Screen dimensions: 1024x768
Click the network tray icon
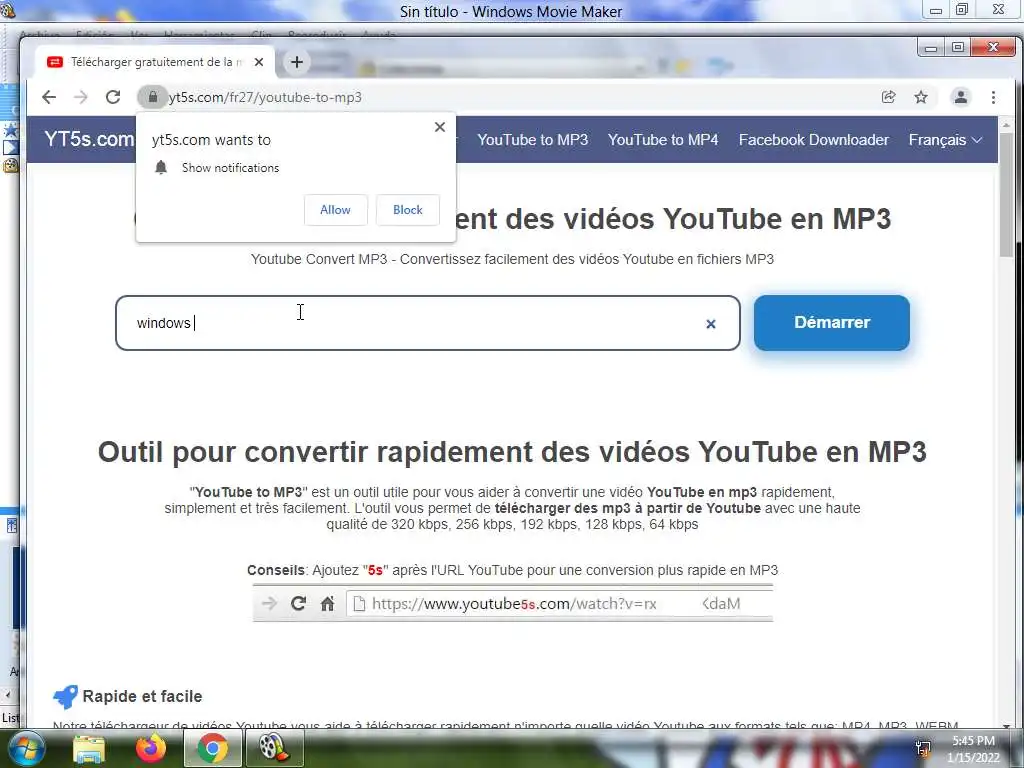(x=923, y=748)
